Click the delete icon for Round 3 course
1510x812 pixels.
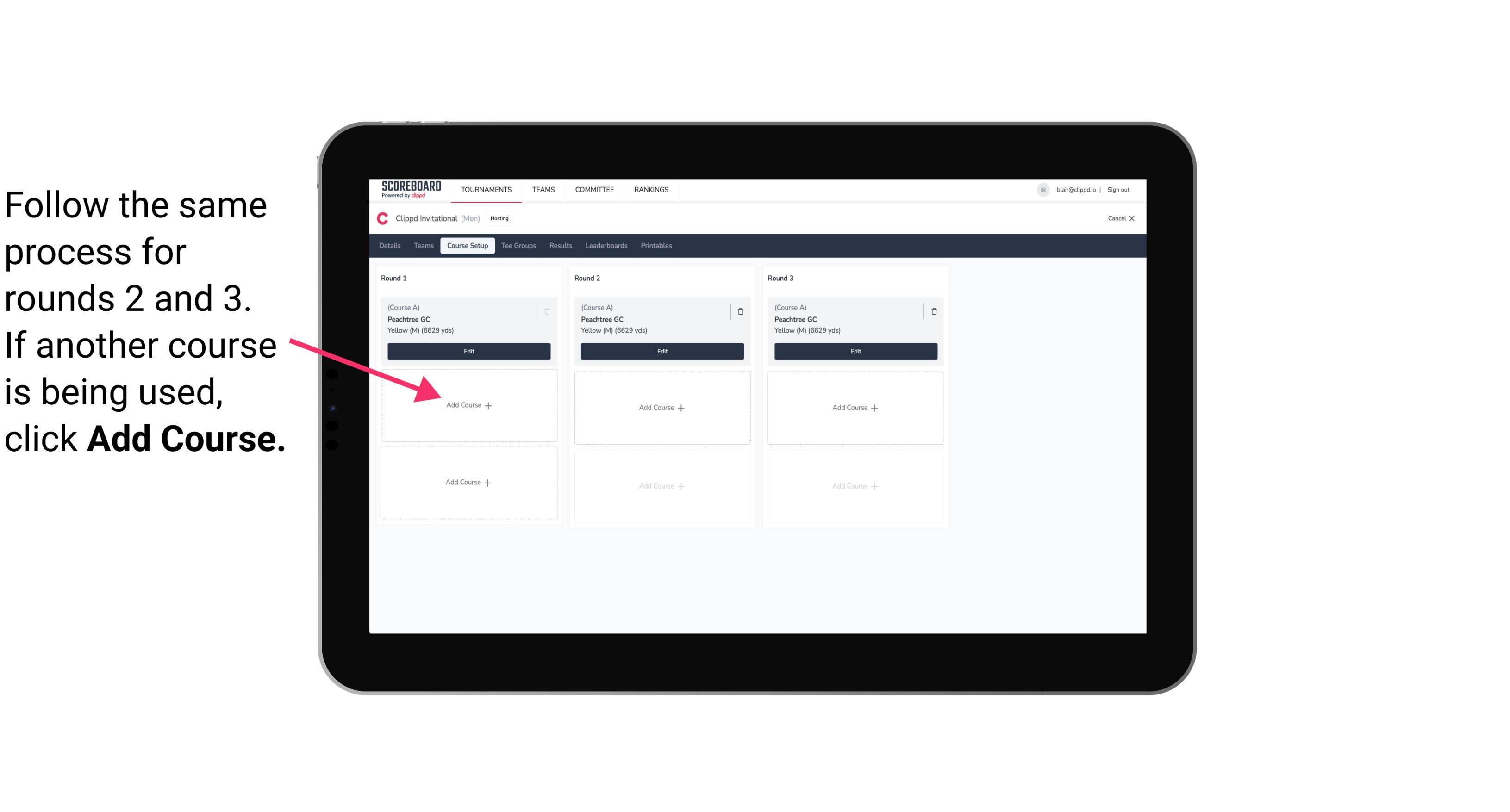pyautogui.click(x=931, y=311)
